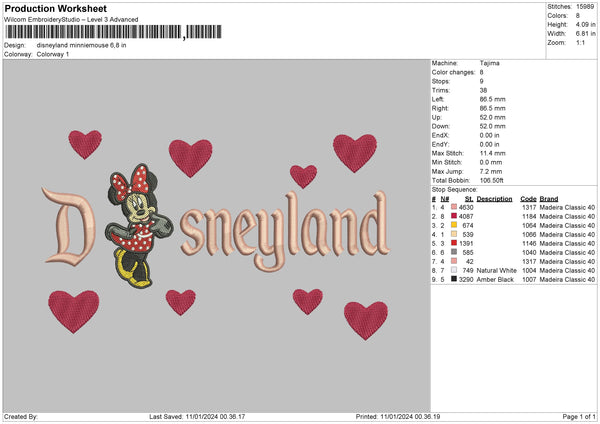Click the Minnie Mouse figure in the design preview

click(x=139, y=226)
